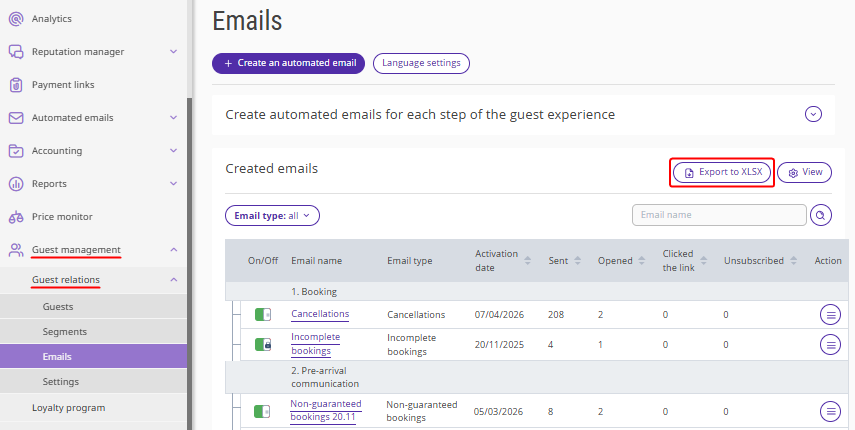Viewport: 855px width, 430px height.
Task: Toggle the Cancellations email on/off switch
Action: 263,315
